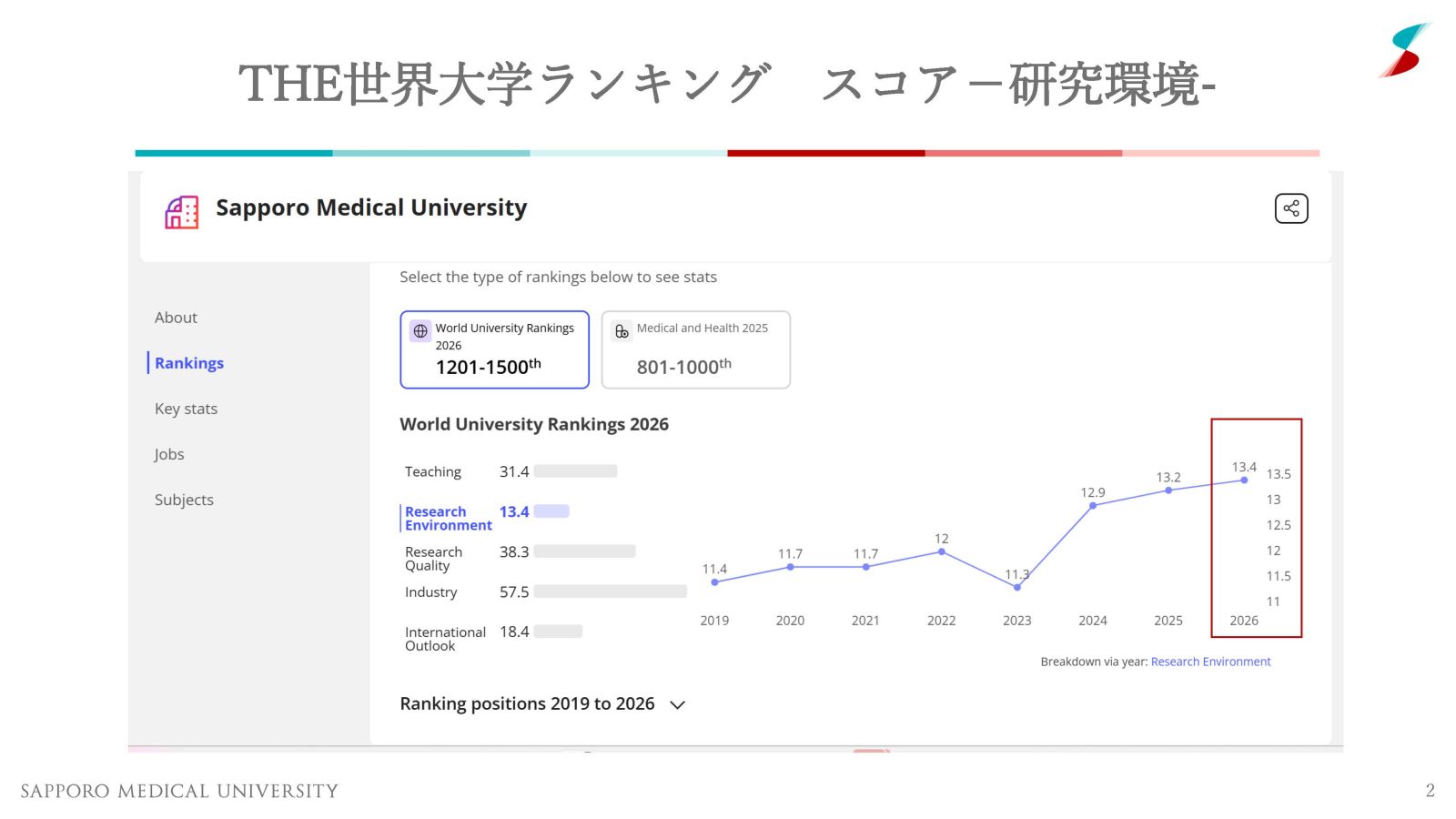
Task: Expand Ranking positions 2019 to 2026
Action: [677, 704]
